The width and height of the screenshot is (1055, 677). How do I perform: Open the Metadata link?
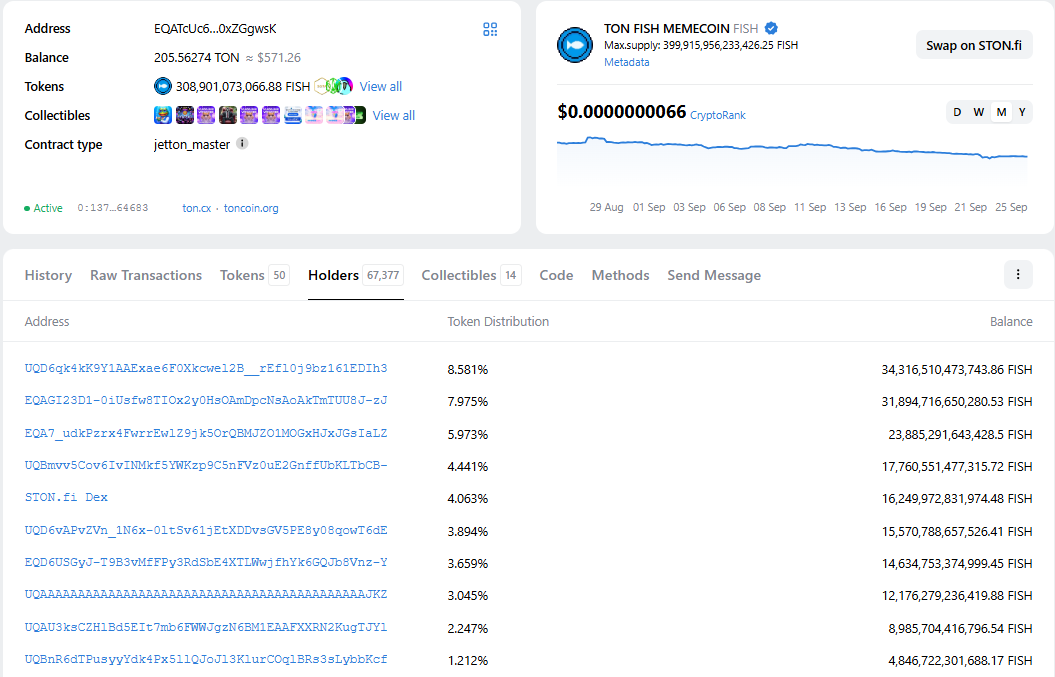click(626, 62)
